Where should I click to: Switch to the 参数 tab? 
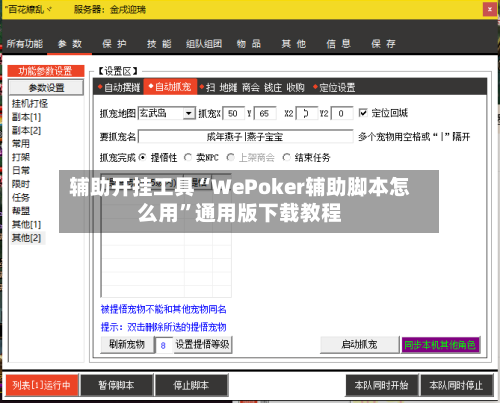[x=69, y=44]
